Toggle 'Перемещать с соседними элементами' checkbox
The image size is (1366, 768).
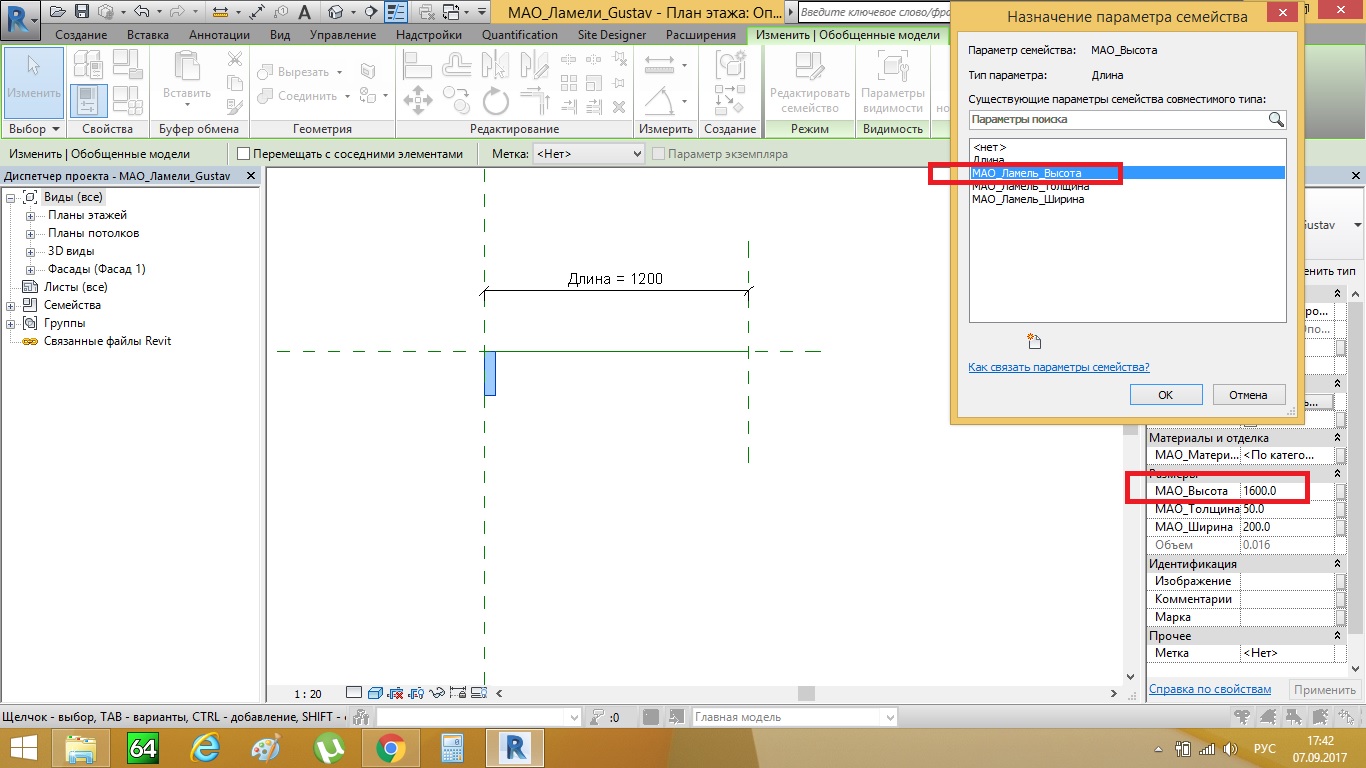[x=243, y=154]
